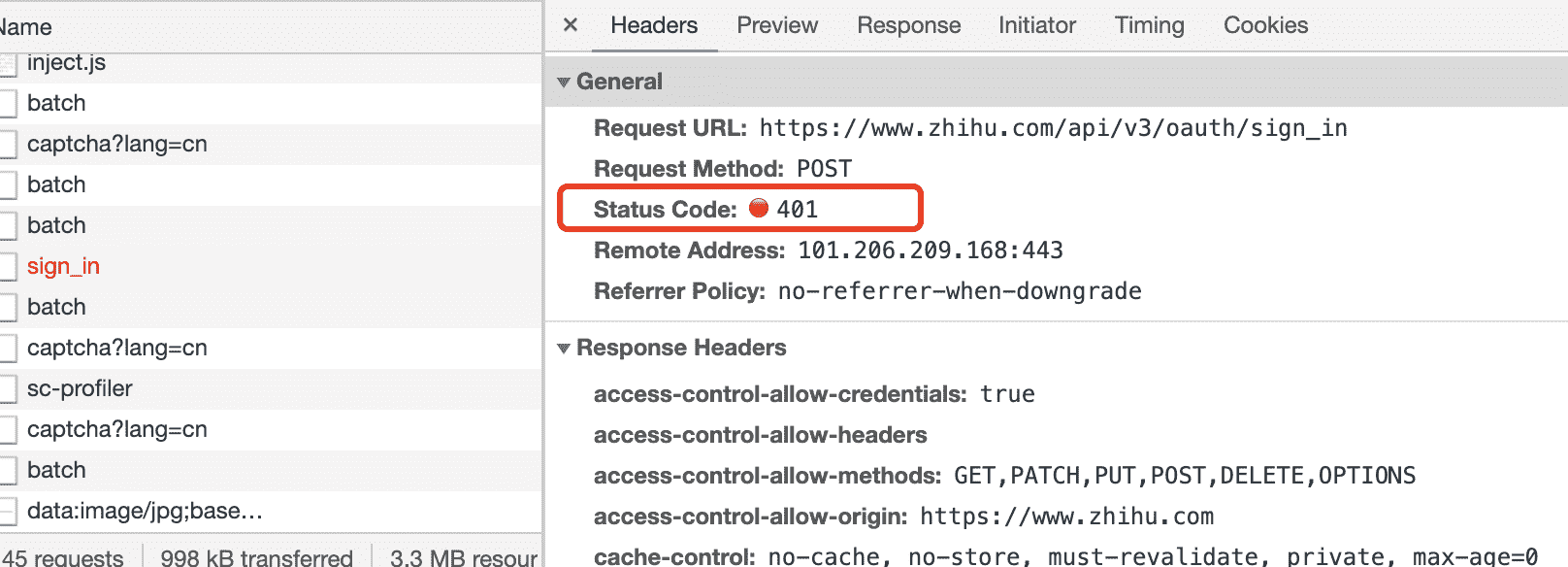The width and height of the screenshot is (1568, 567).
Task: Open the Response tab
Action: 908,25
